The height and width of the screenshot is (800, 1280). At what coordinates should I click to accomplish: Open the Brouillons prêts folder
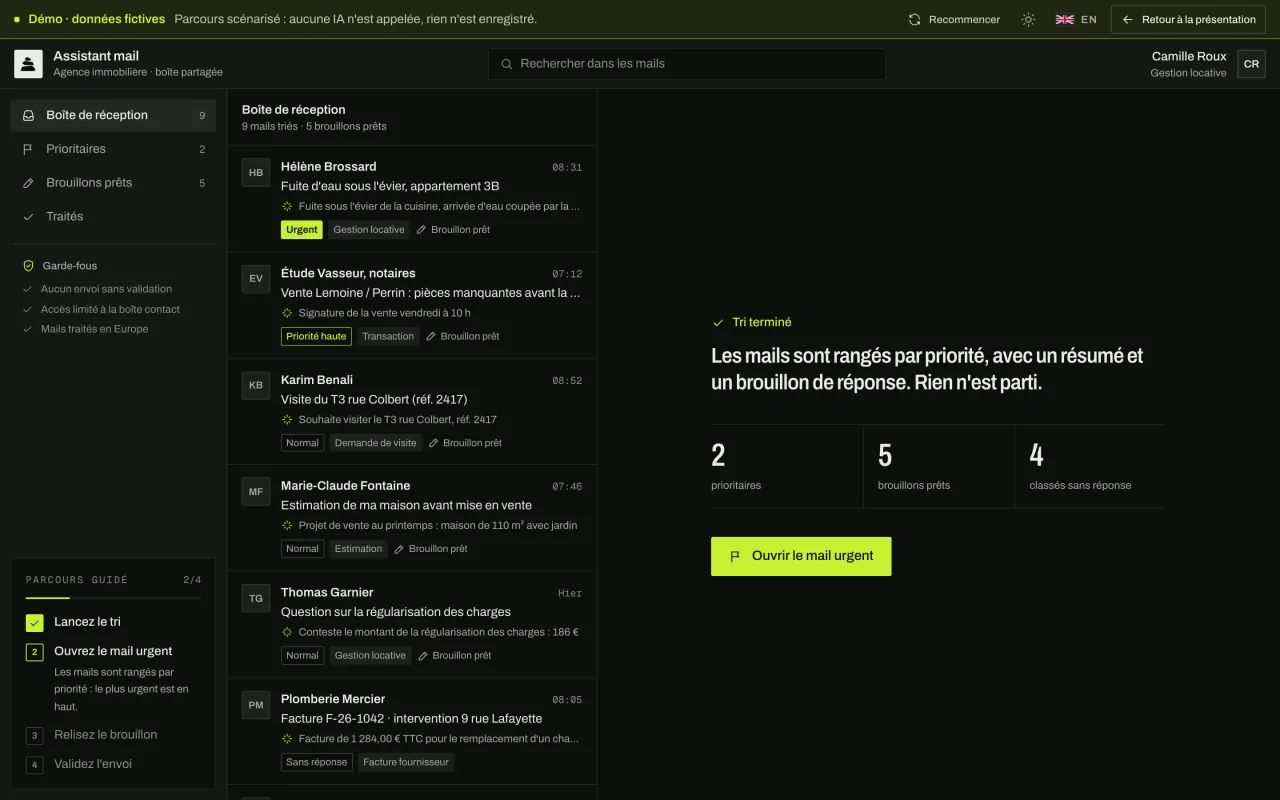[x=113, y=183]
